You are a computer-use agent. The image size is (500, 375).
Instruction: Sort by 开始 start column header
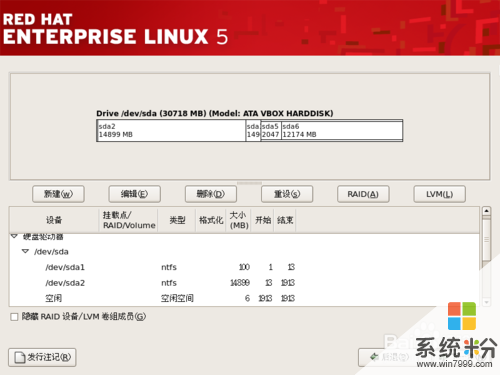click(263, 220)
